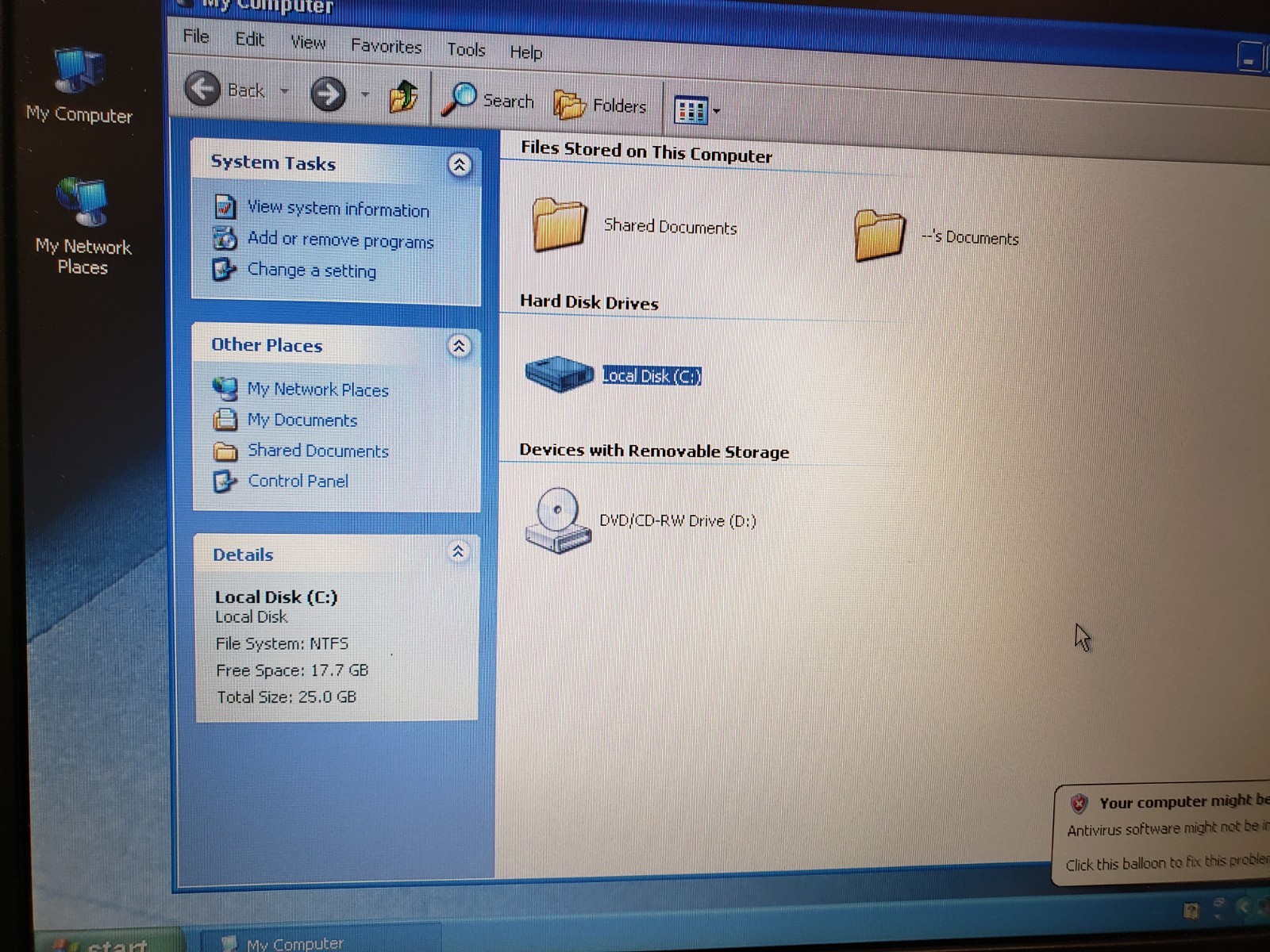Click the Change a setting icon
Screen dimensions: 1270x952
click(x=224, y=270)
